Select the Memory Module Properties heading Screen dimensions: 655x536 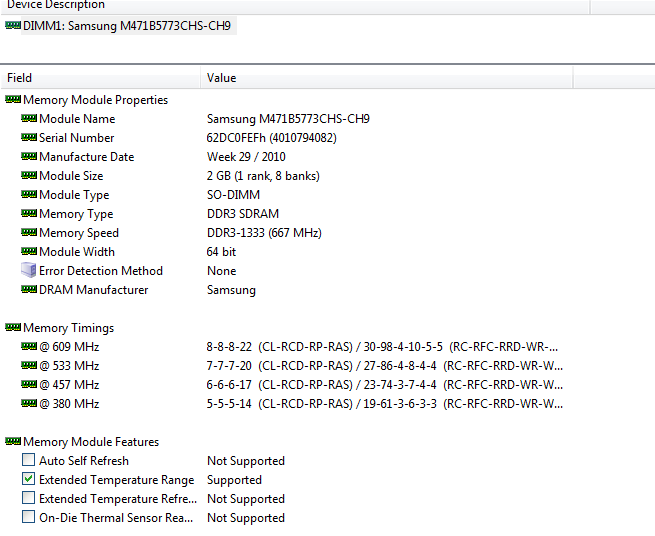pos(96,100)
